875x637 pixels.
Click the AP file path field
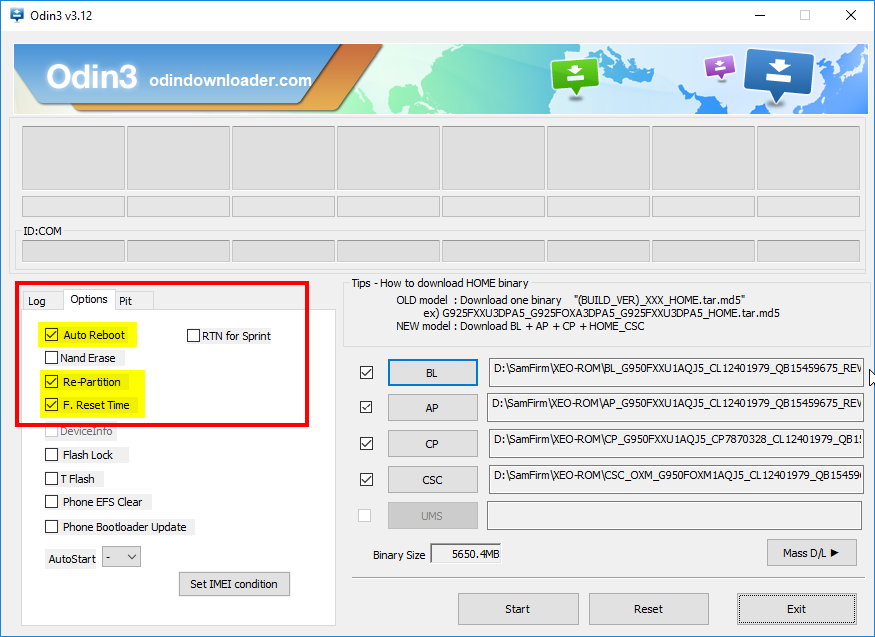675,408
